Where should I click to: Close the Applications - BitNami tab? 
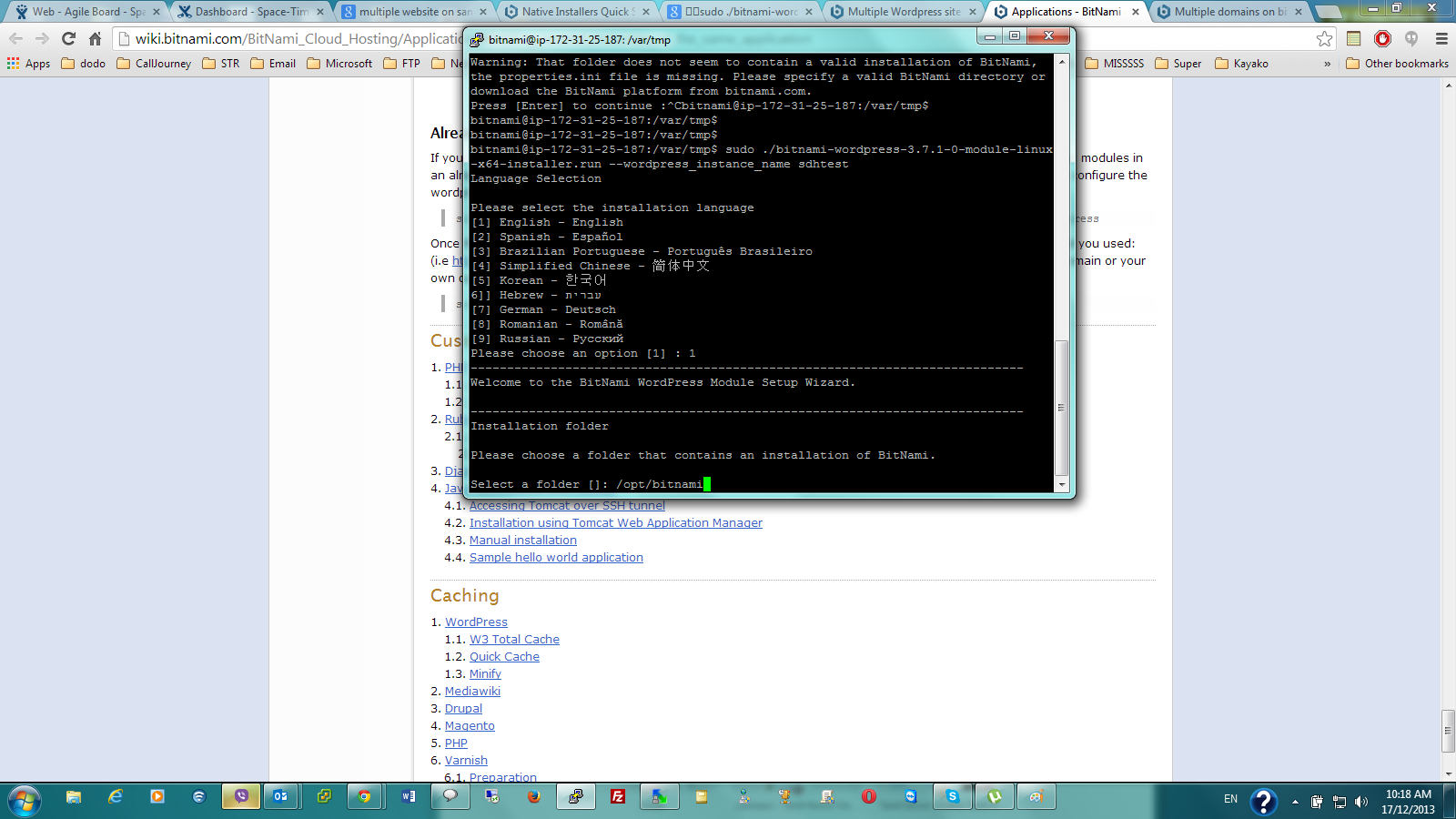click(x=1135, y=12)
